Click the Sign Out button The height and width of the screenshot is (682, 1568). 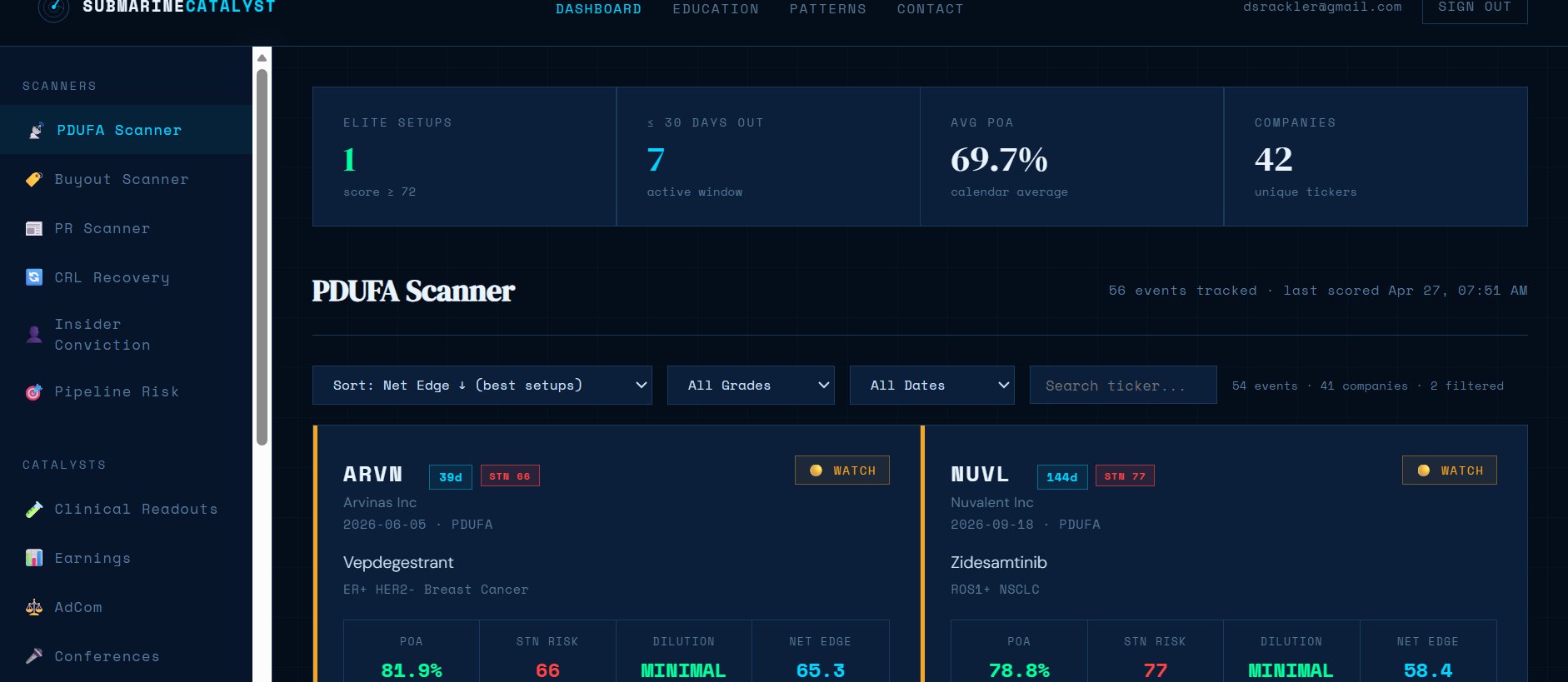[1474, 8]
